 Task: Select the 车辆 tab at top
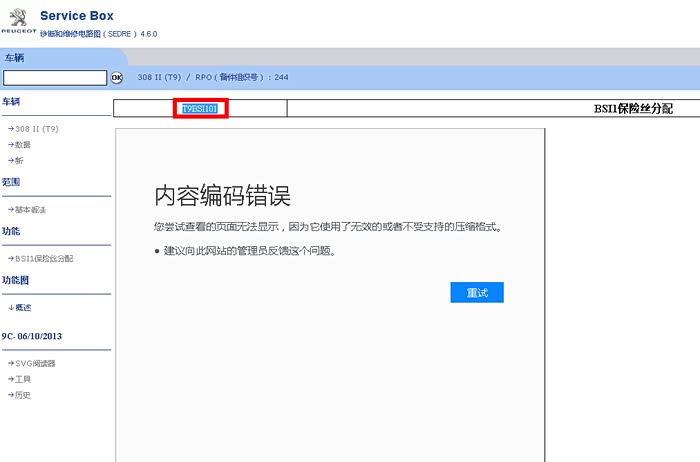[15, 57]
